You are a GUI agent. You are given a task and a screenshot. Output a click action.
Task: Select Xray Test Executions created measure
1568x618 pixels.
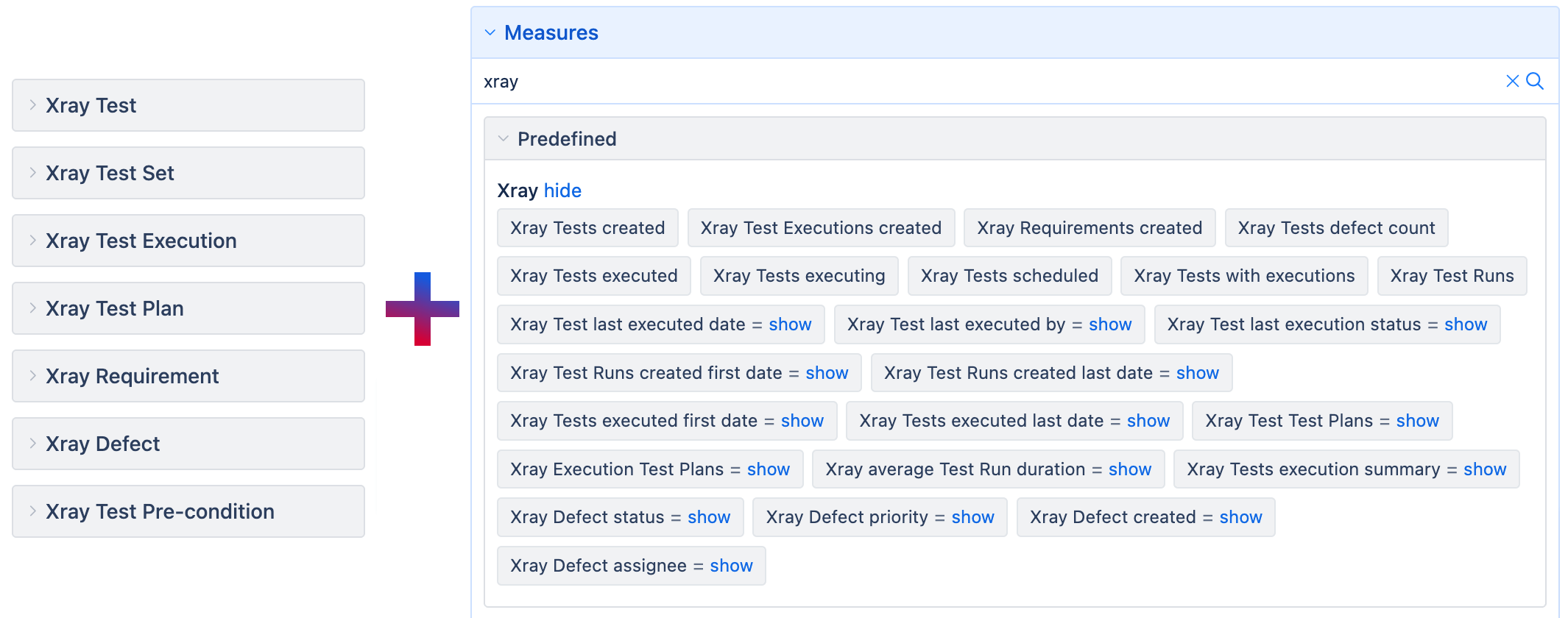pos(821,228)
